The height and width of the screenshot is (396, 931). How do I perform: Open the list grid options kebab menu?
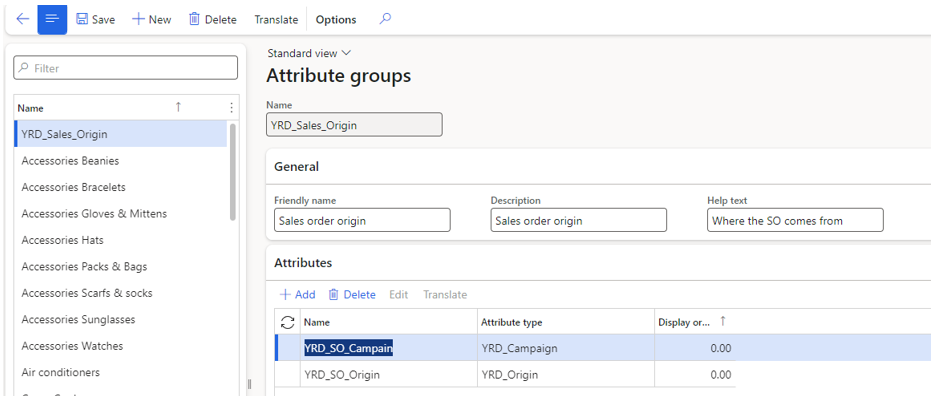tap(231, 107)
